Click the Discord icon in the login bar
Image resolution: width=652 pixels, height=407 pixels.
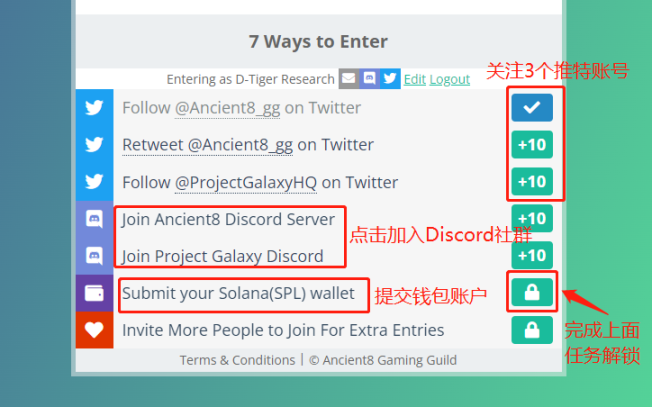(369, 79)
